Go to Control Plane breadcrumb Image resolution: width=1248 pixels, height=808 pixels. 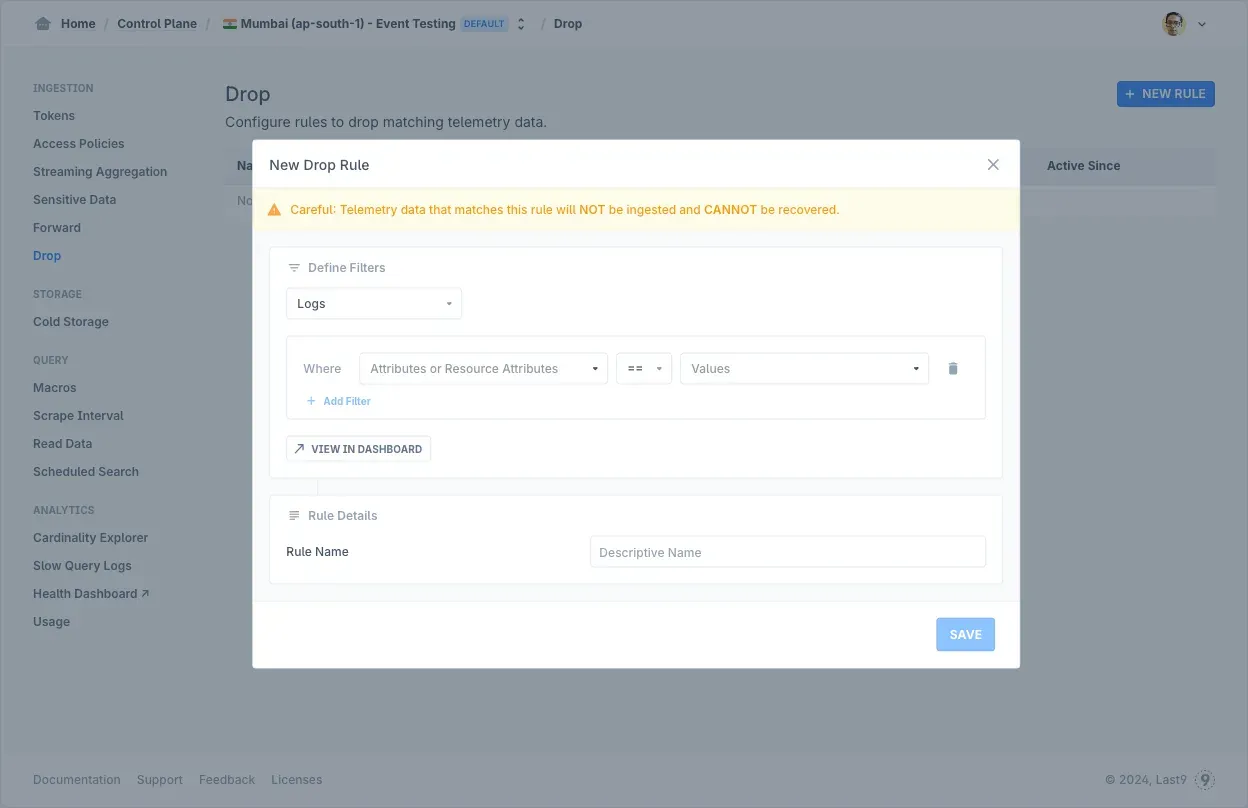coord(157,24)
